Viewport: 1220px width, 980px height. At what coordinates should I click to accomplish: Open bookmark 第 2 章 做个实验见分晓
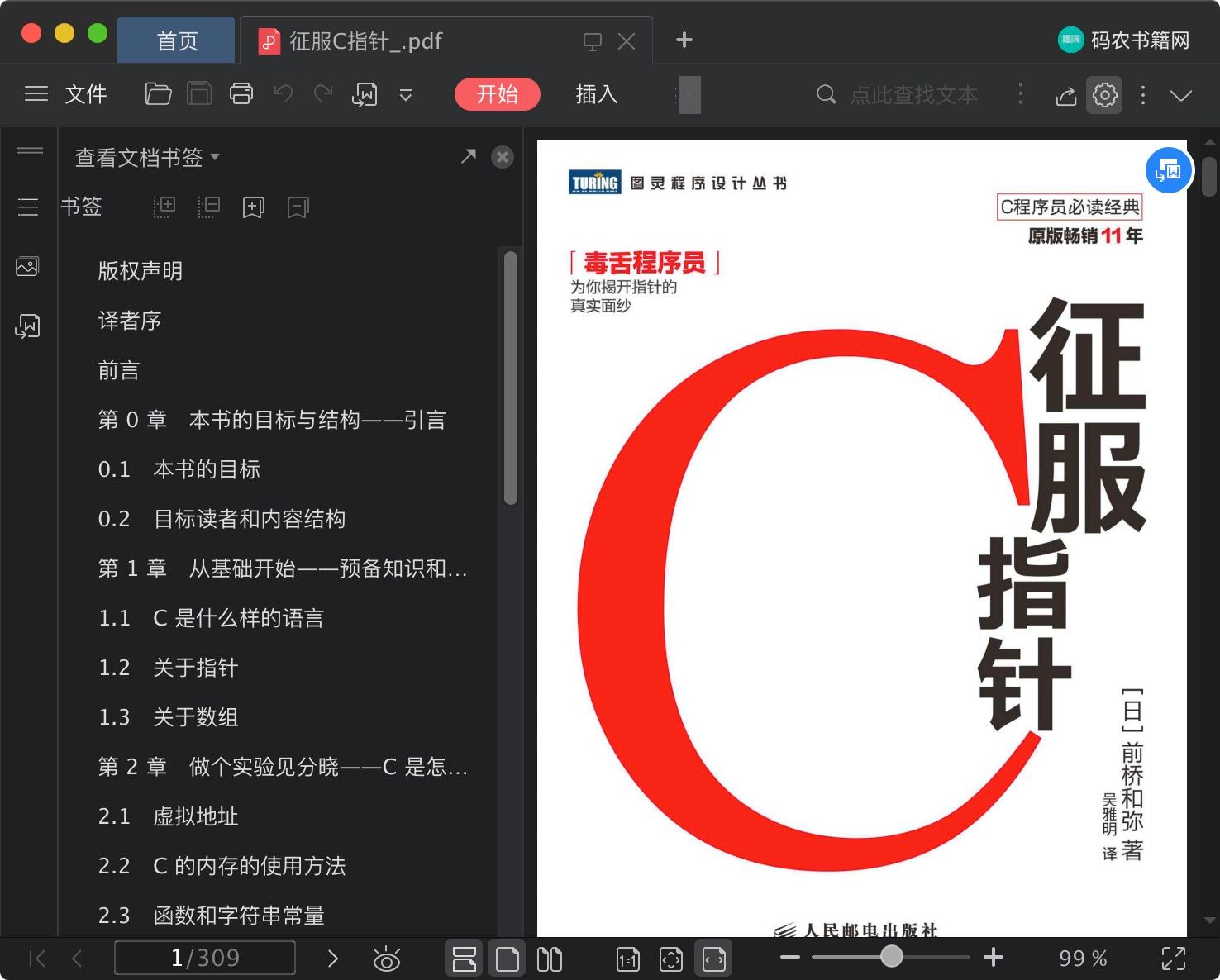pos(283,767)
